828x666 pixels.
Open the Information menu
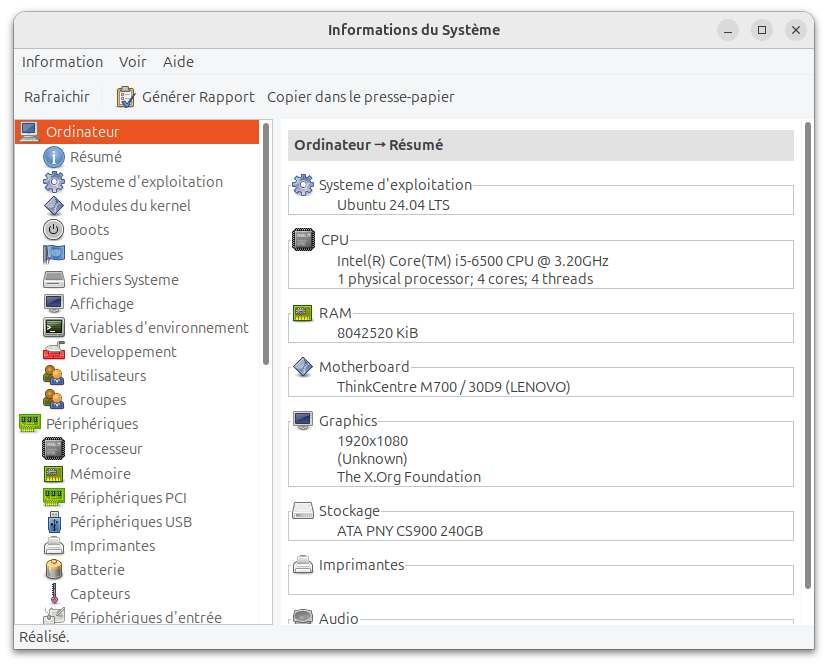62,62
